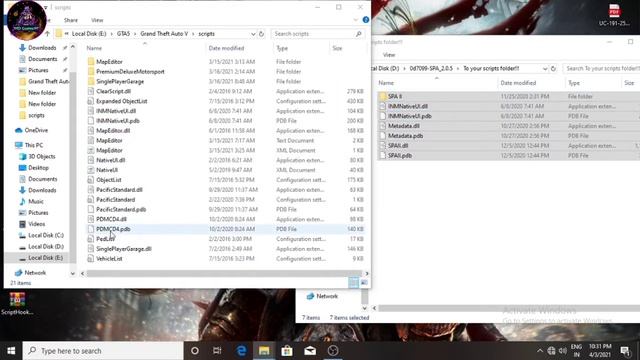The height and width of the screenshot is (360, 640).
Task: Open Local Disk (C:) in navigation pane
Action: point(46,235)
